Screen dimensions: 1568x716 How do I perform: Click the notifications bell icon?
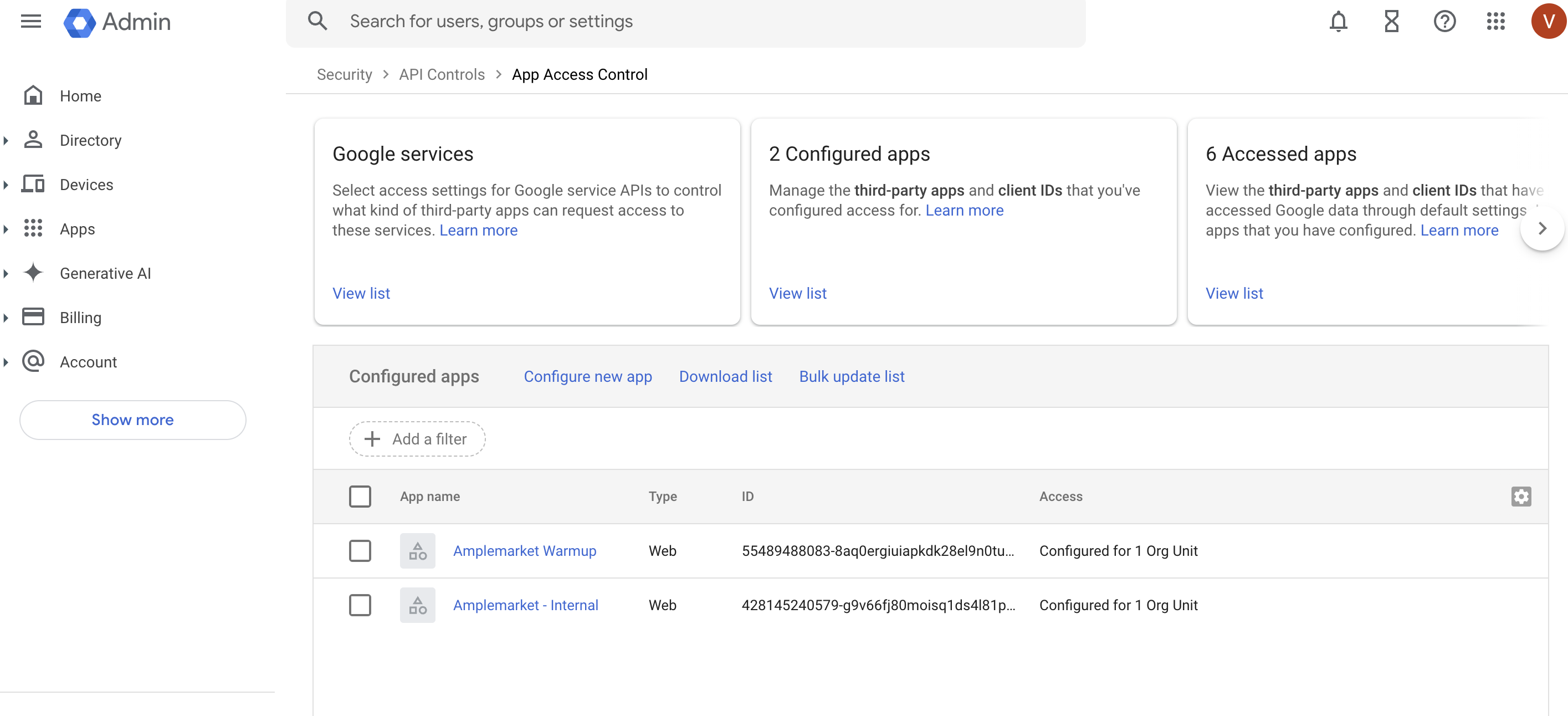[x=1338, y=21]
